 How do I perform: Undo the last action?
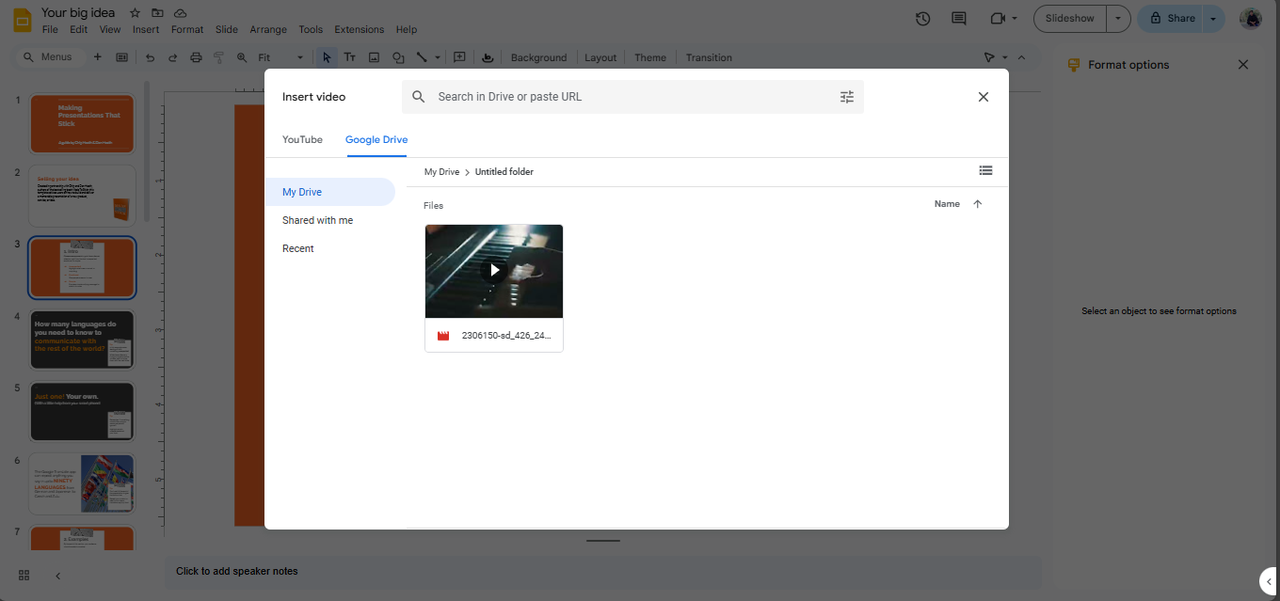point(150,58)
